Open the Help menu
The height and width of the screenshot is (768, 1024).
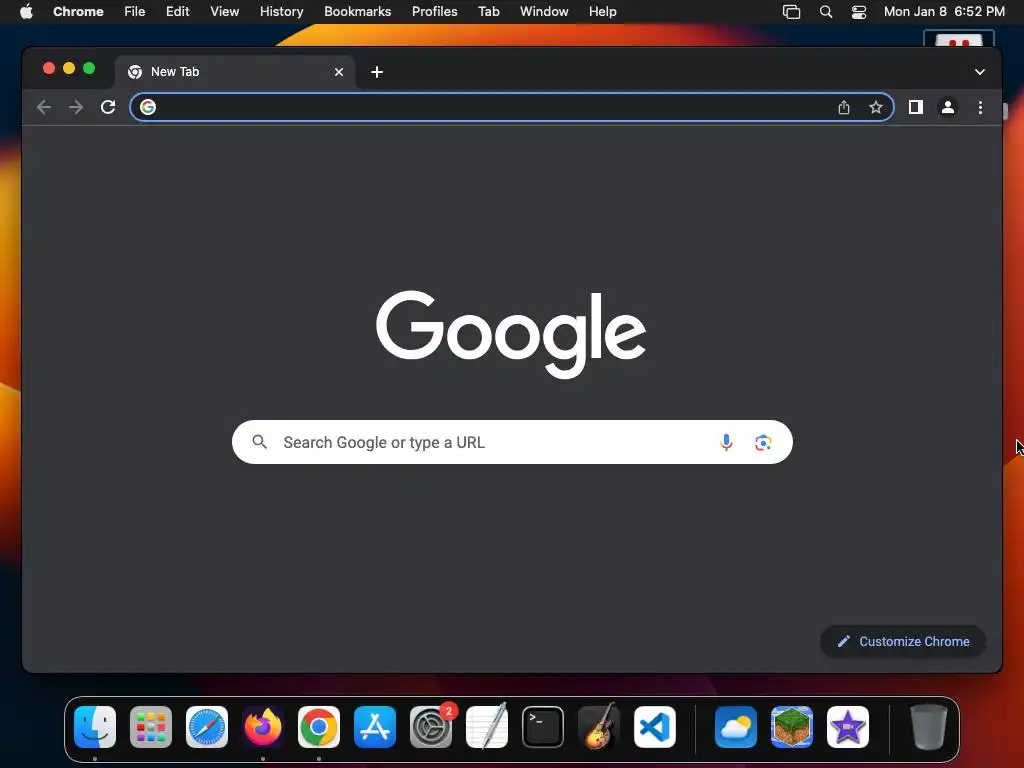click(602, 11)
